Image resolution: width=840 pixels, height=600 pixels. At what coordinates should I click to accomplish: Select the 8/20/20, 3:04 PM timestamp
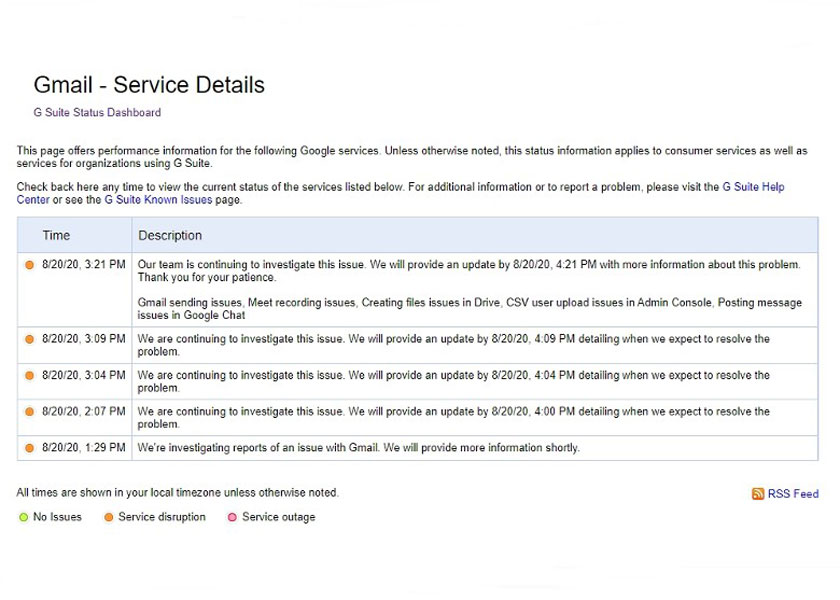coord(84,375)
